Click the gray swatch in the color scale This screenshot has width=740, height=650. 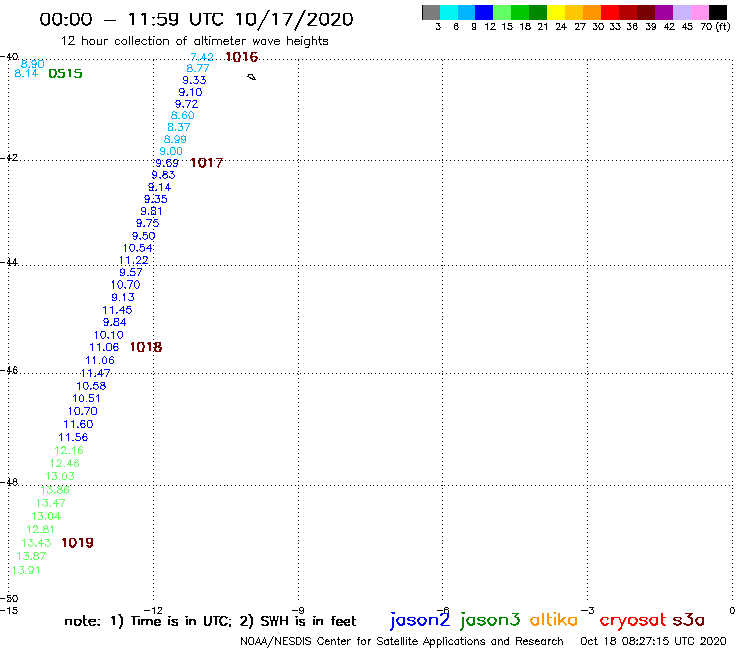click(x=431, y=12)
